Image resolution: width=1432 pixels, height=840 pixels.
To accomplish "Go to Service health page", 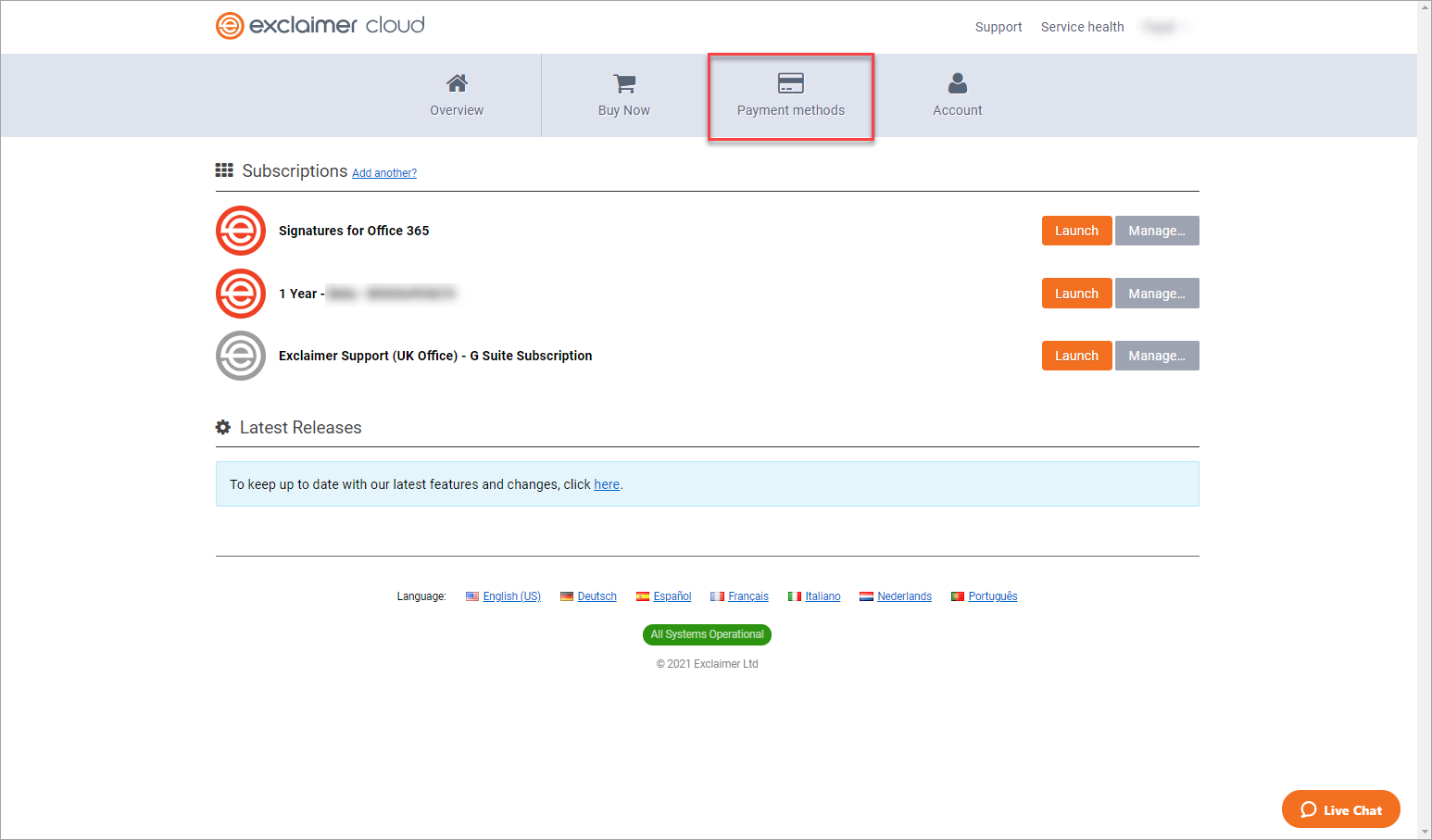I will pos(1082,27).
